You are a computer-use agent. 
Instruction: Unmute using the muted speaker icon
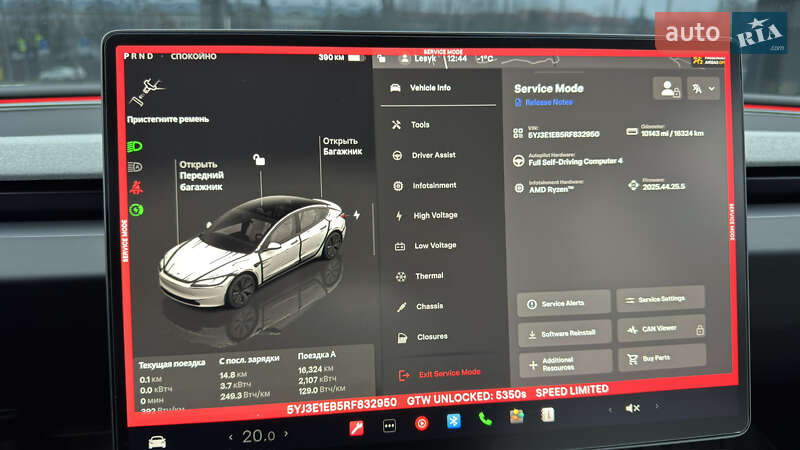633,408
